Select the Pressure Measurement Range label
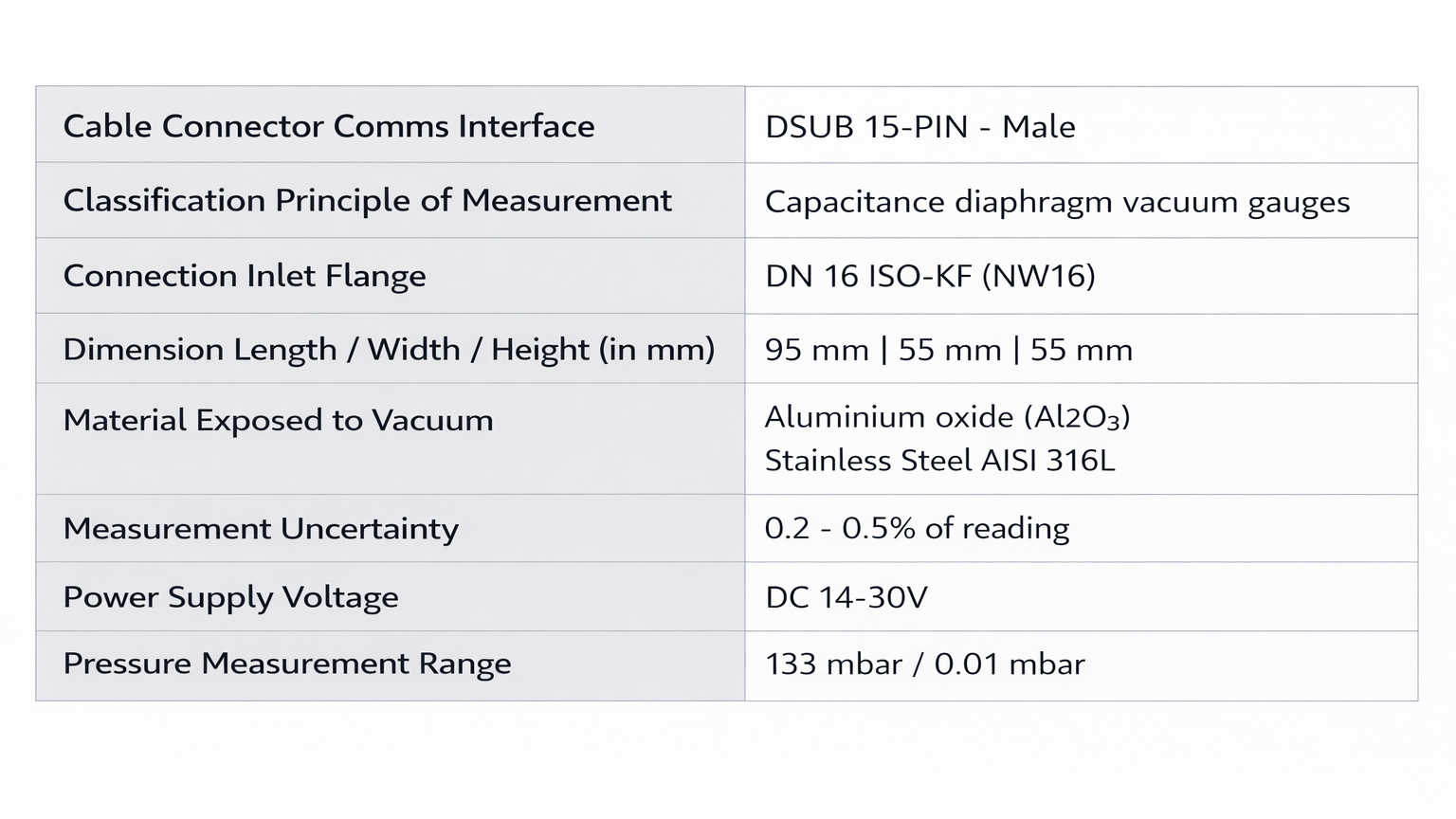Image resolution: width=1456 pixels, height=819 pixels. pyautogui.click(x=287, y=664)
